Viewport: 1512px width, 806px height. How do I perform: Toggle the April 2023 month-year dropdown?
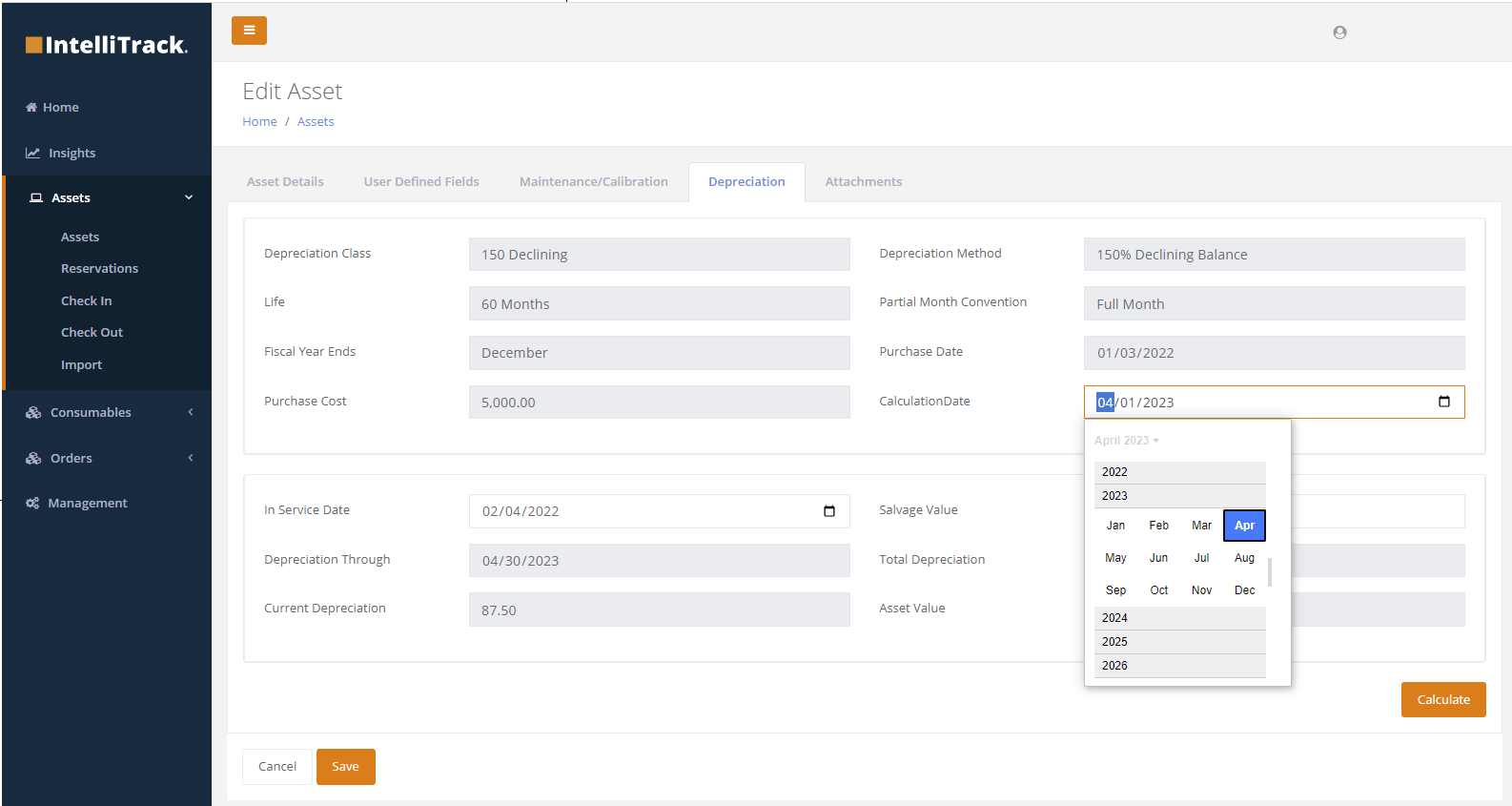(1127, 441)
